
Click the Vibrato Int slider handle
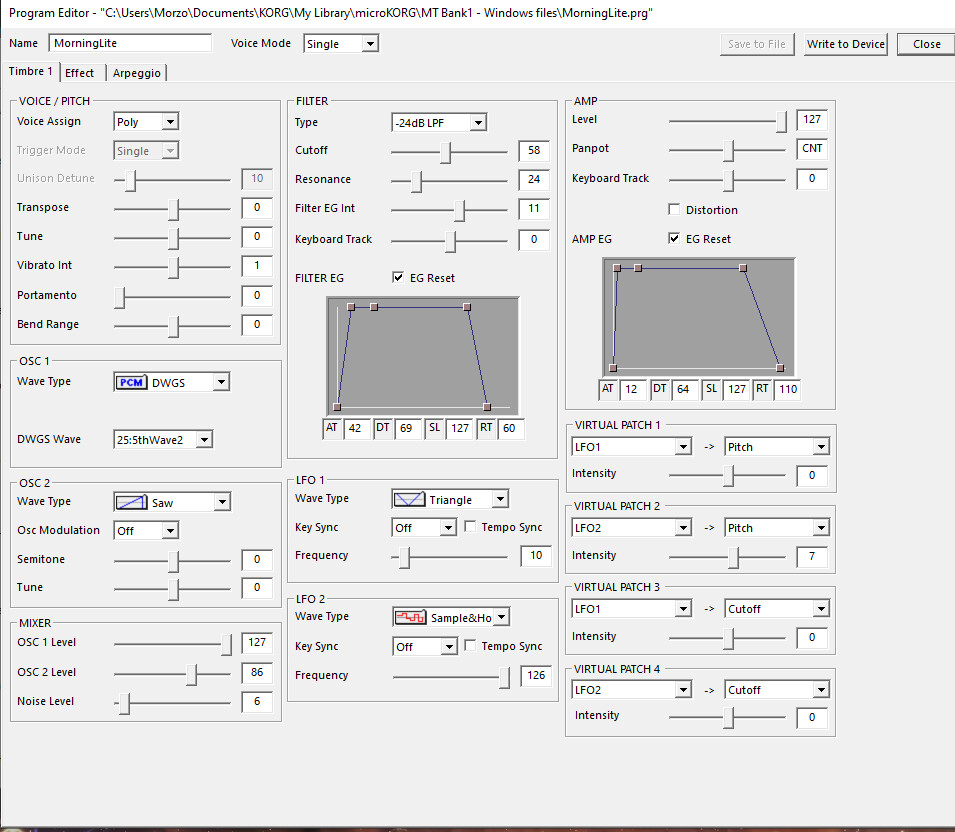coord(174,267)
